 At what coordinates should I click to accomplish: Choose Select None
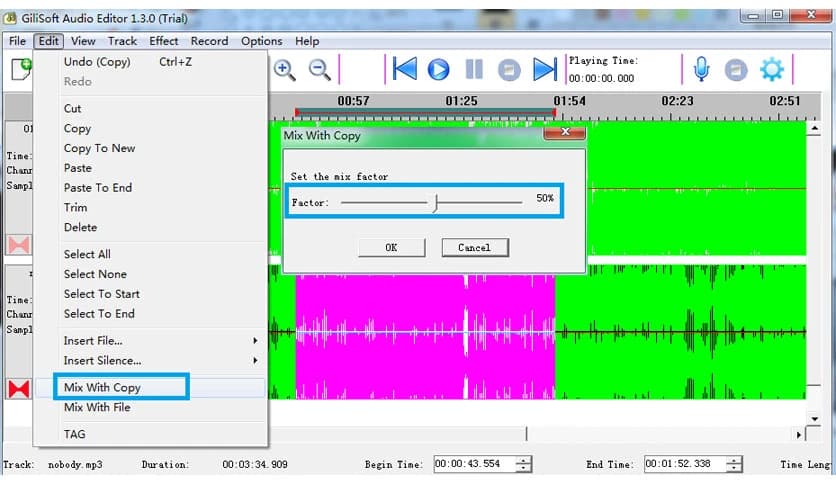(x=150, y=274)
